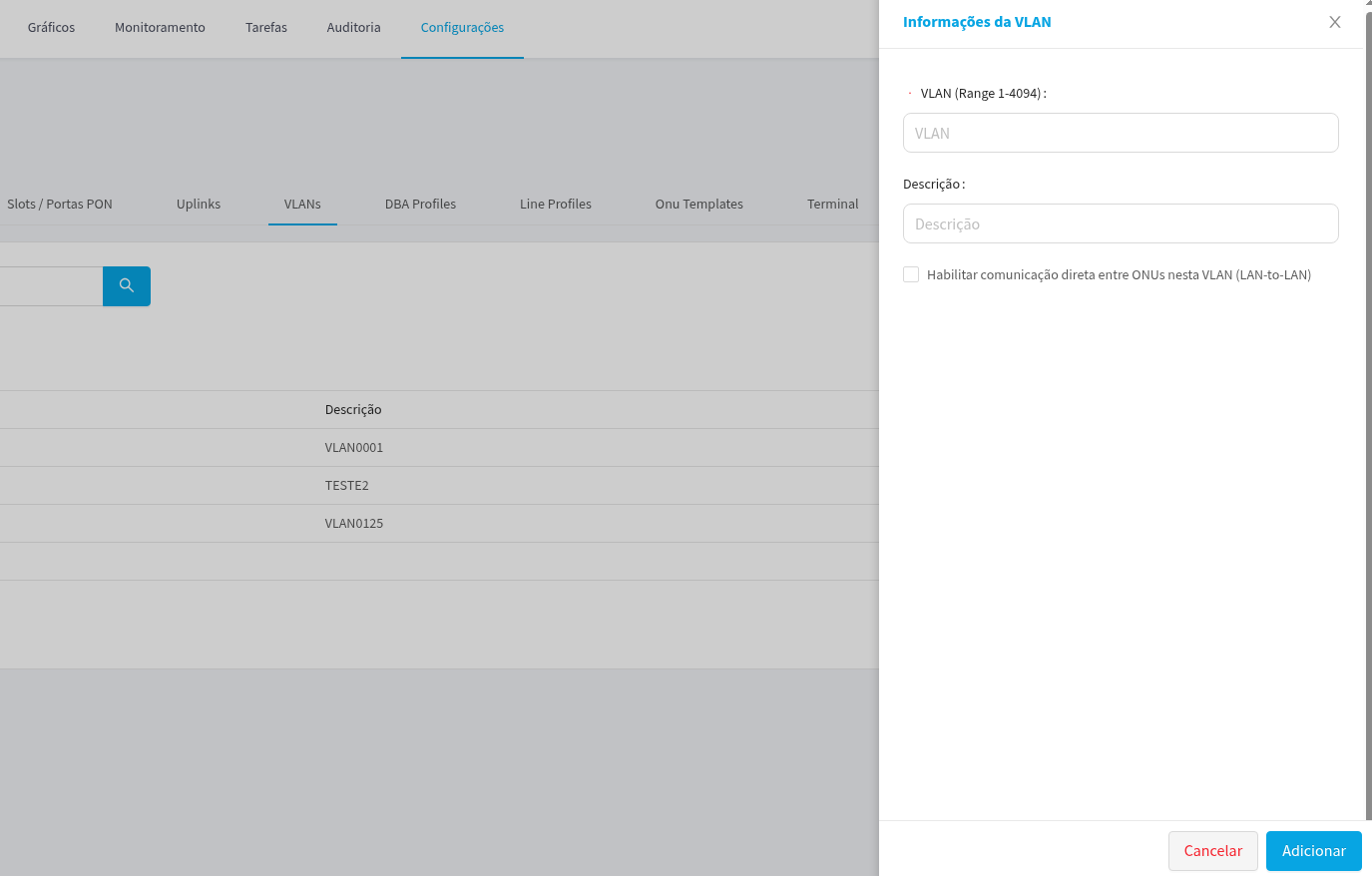
Task: Open the Auditoria tab
Action: click(353, 28)
